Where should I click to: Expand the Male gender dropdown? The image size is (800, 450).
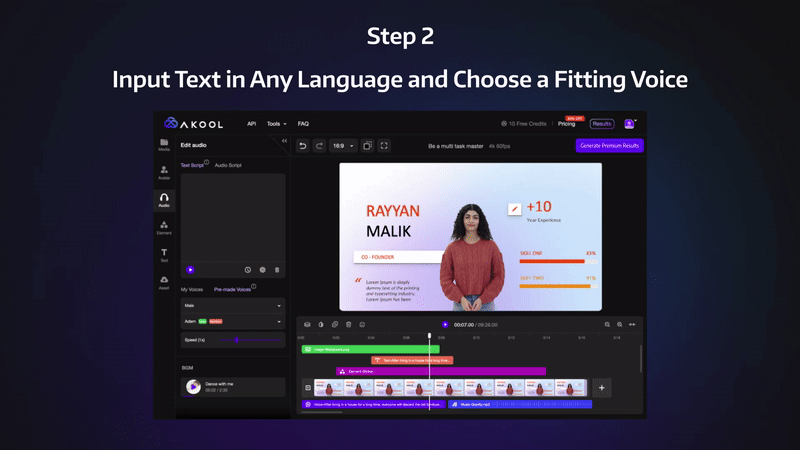pyautogui.click(x=232, y=305)
